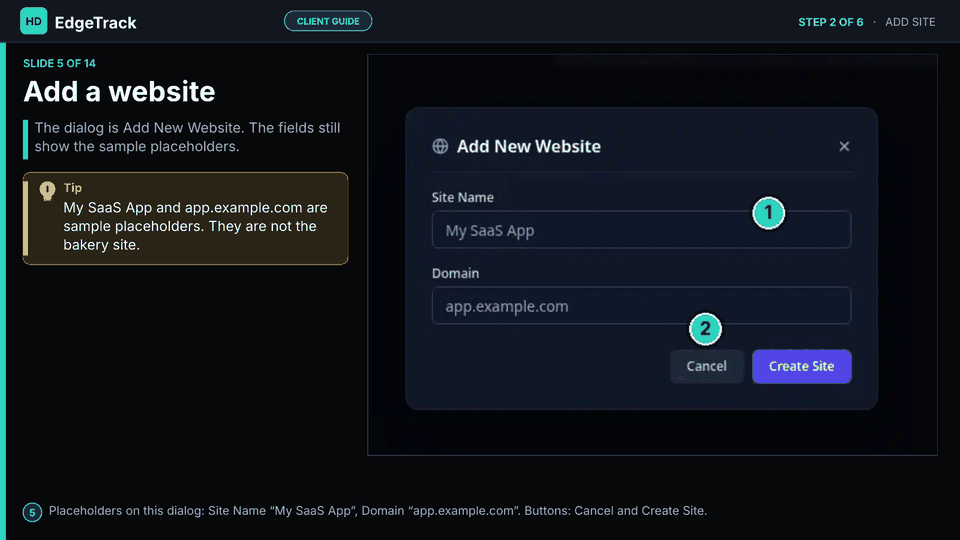Close the Add New Website dialog
960x540 pixels.
point(844,146)
